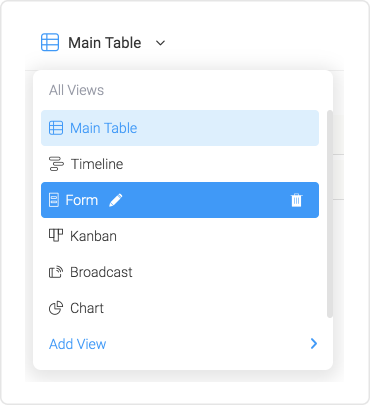
Task: Open the Timeline view
Action: (x=180, y=164)
